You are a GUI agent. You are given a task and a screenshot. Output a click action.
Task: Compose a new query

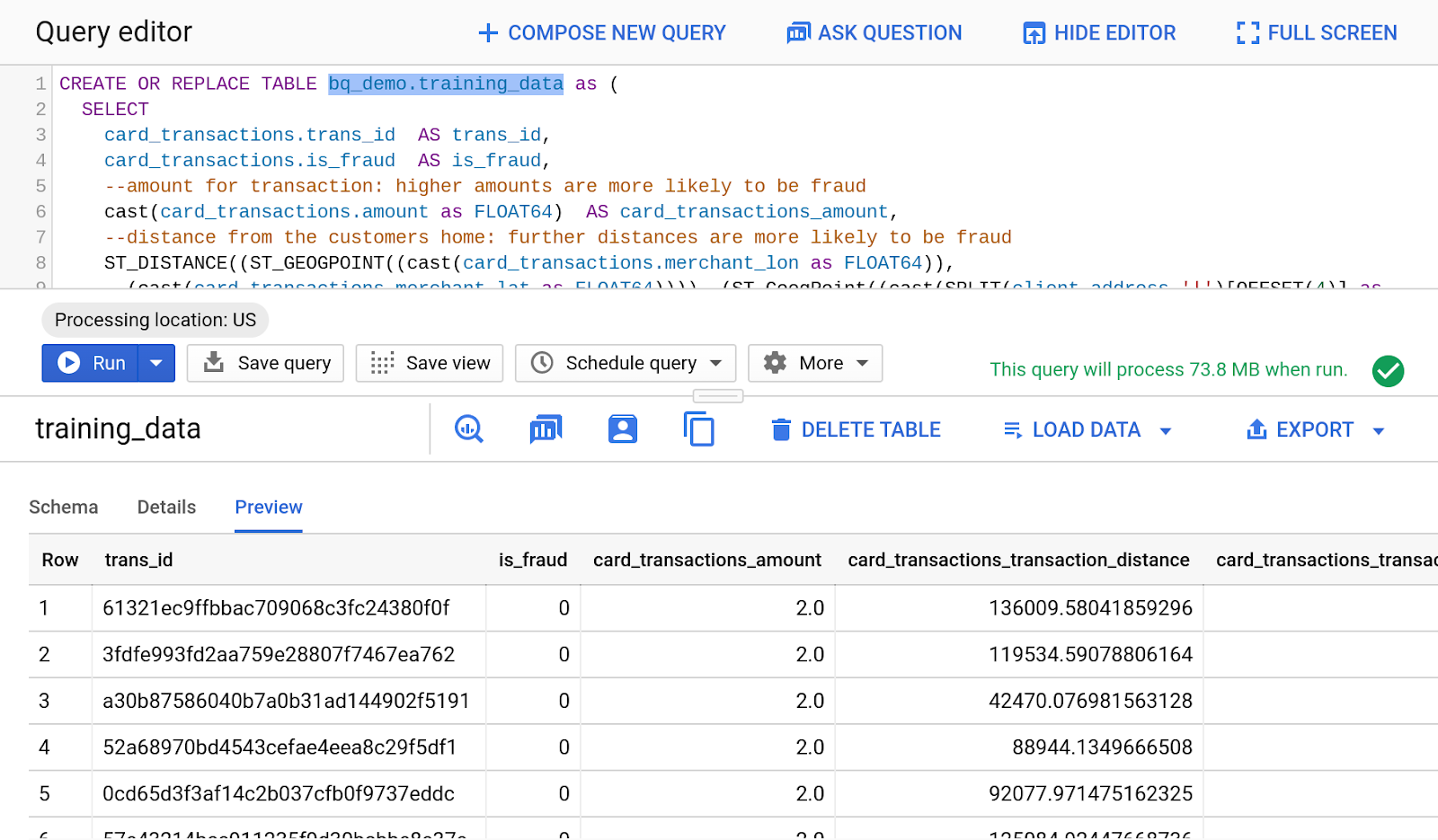[601, 33]
